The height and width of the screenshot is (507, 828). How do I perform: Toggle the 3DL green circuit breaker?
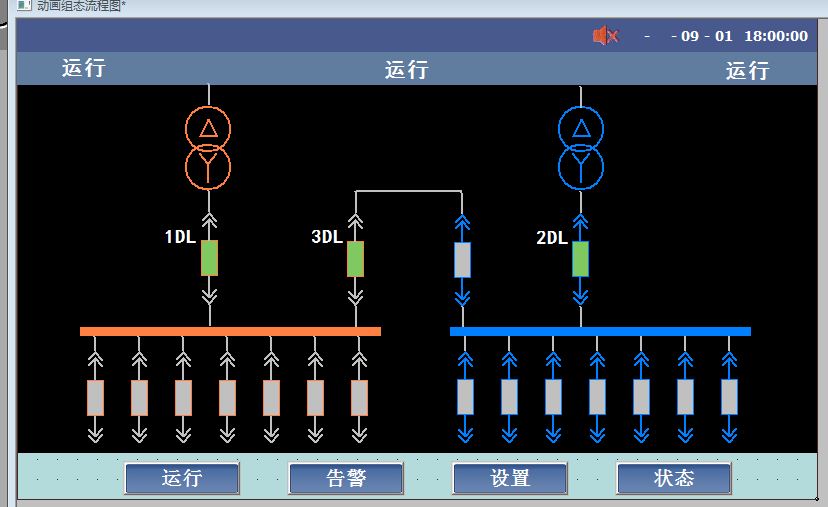pos(355,258)
